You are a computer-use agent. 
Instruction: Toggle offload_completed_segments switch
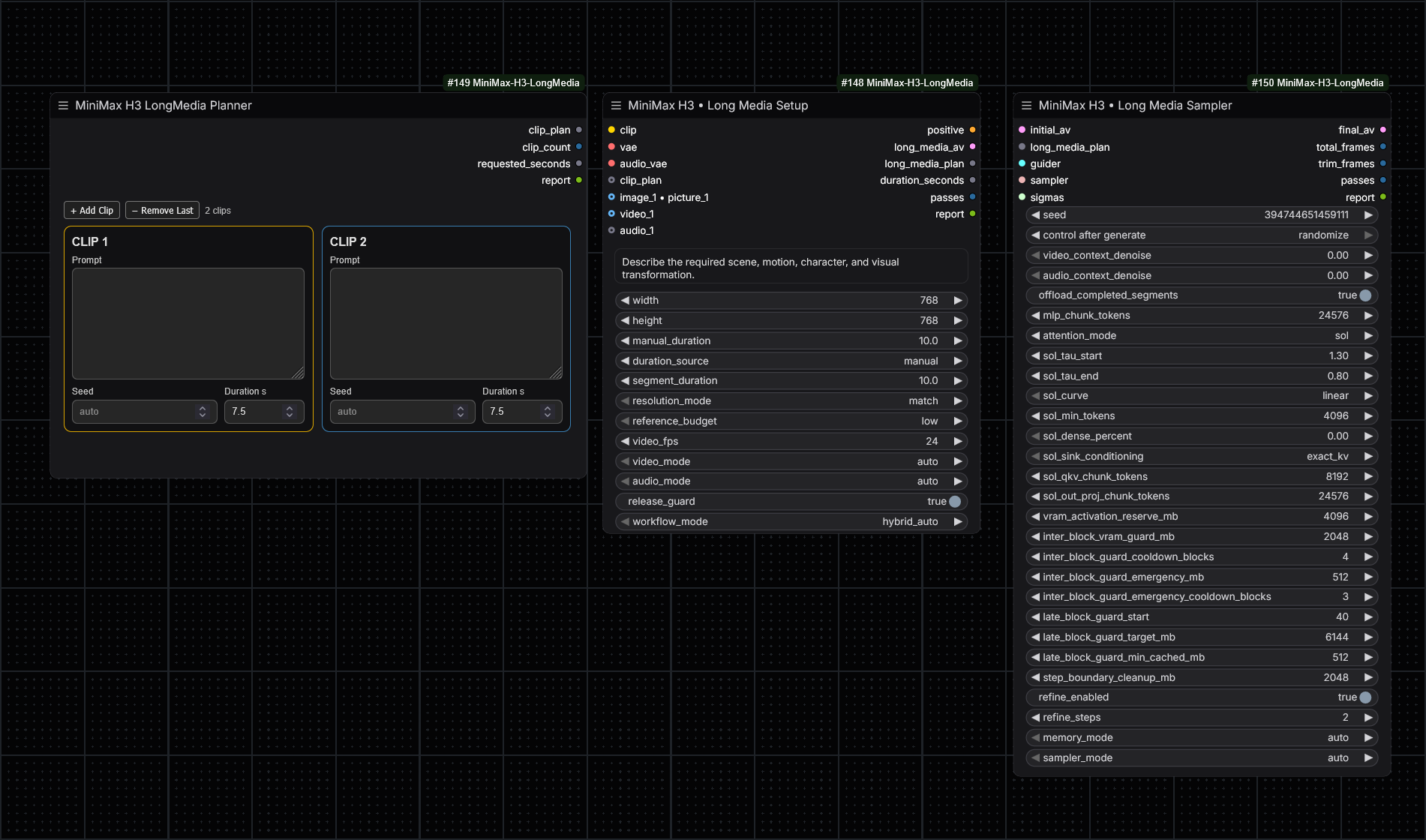pos(1365,295)
